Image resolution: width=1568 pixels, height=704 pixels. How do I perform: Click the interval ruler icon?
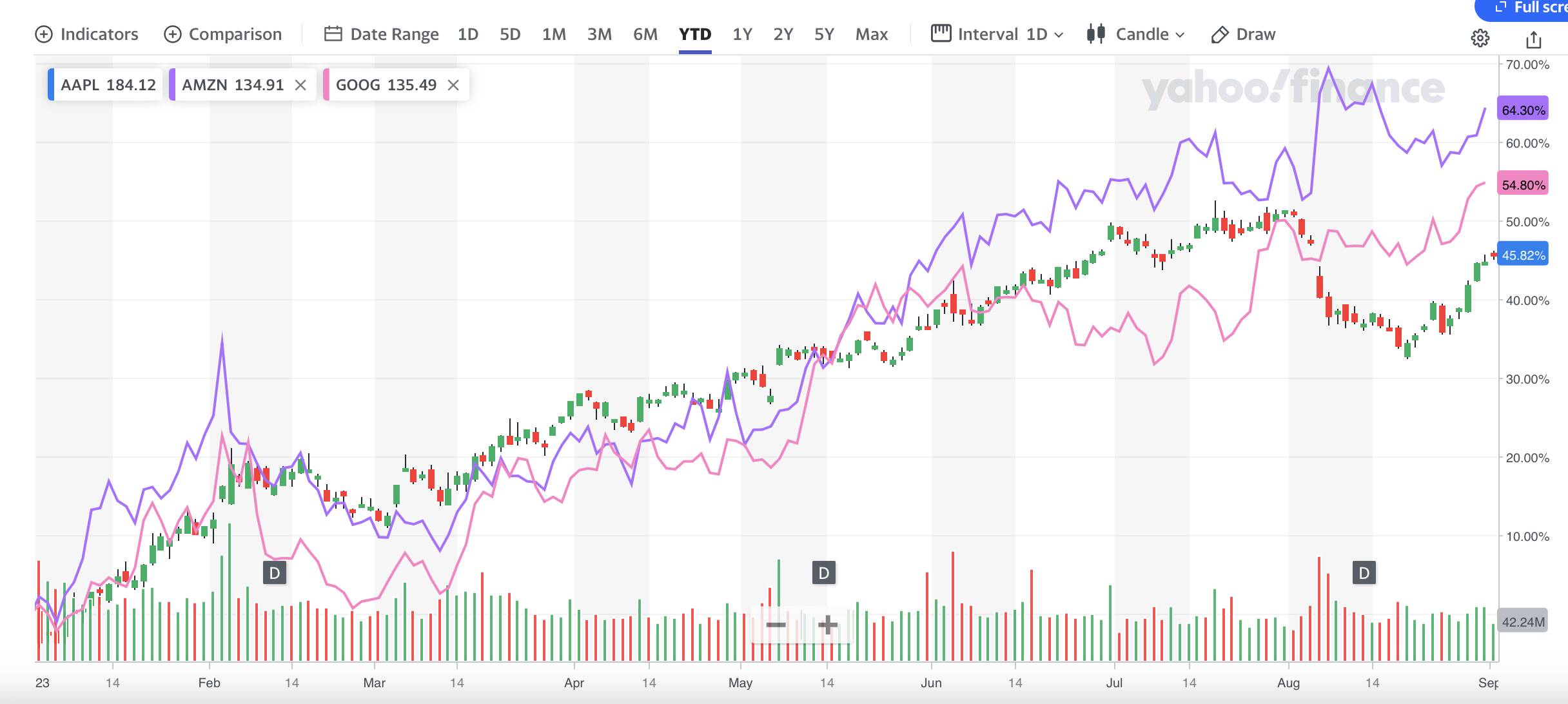pyautogui.click(x=941, y=33)
